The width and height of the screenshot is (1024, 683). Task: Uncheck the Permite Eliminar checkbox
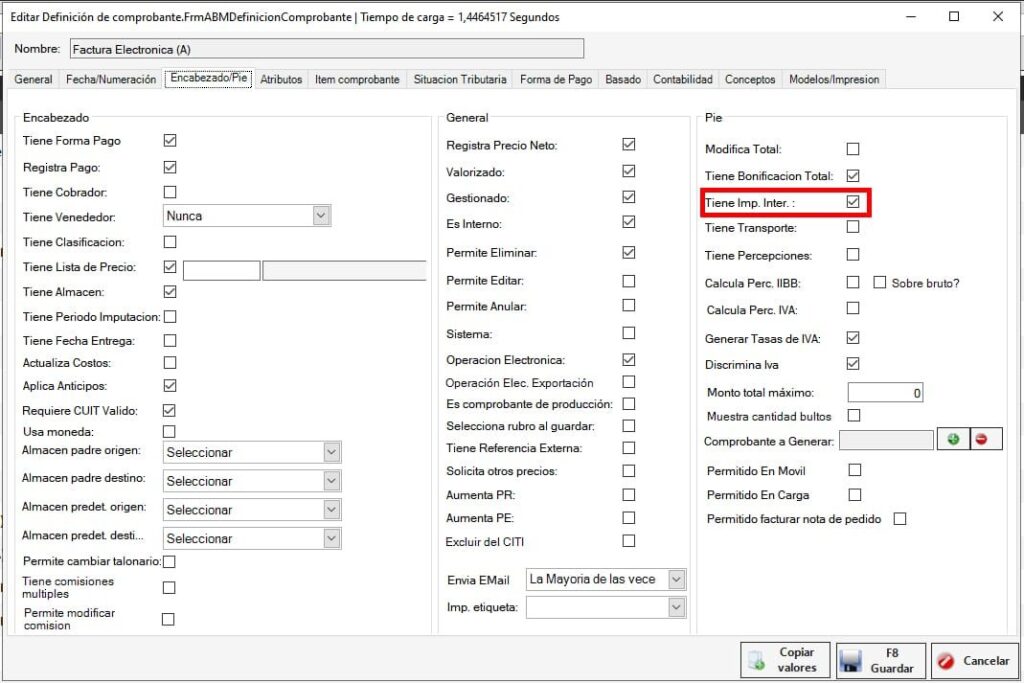click(x=628, y=253)
